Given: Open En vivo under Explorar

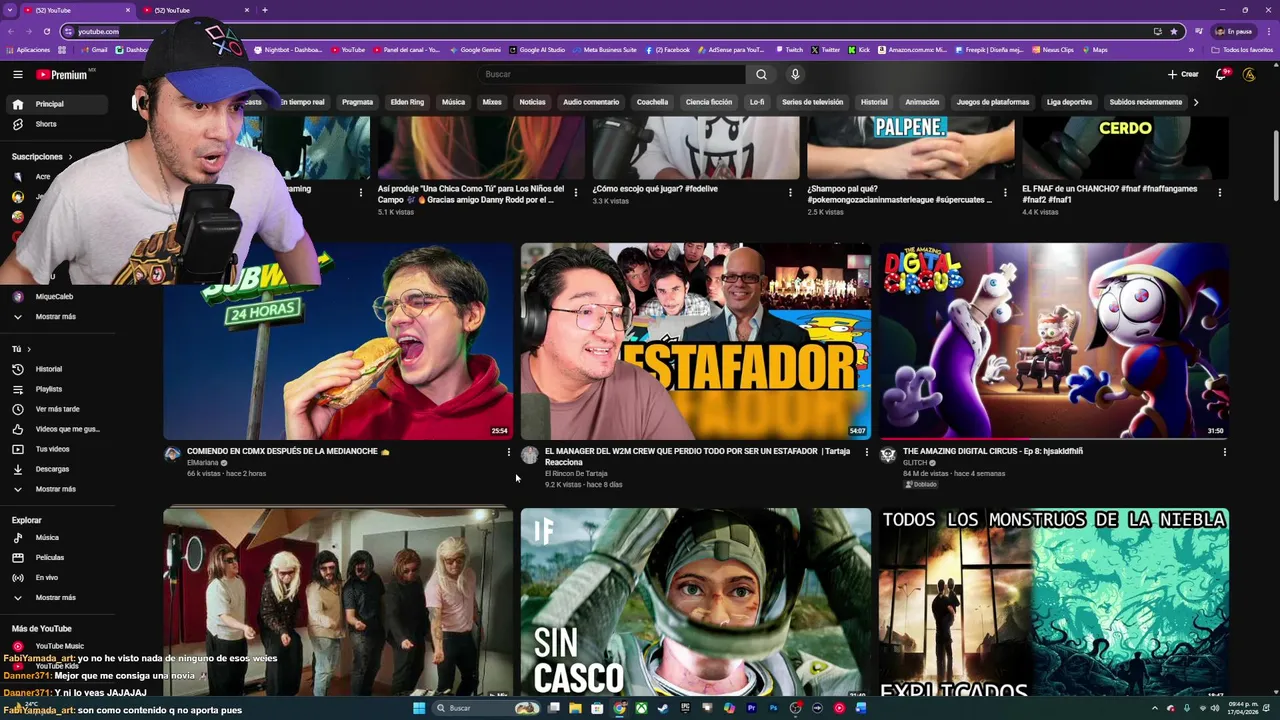Looking at the screenshot, I should click(47, 577).
